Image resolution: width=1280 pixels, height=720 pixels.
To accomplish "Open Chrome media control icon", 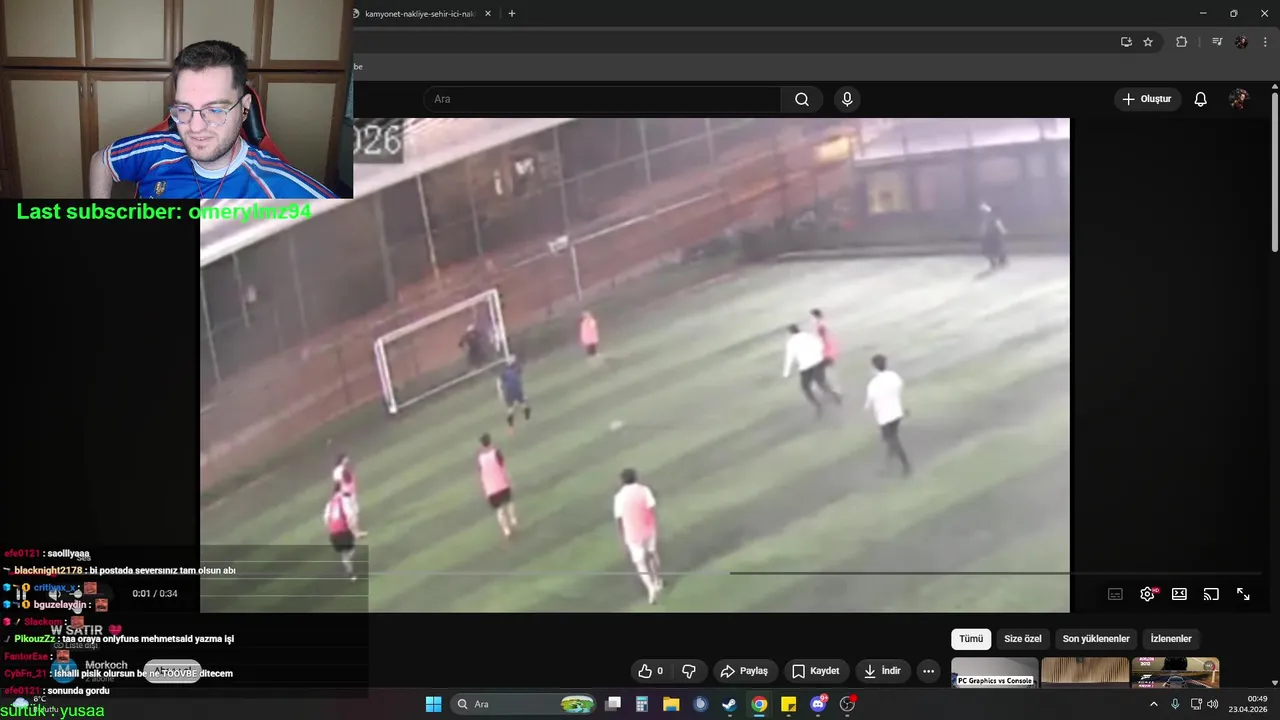I will point(1217,42).
